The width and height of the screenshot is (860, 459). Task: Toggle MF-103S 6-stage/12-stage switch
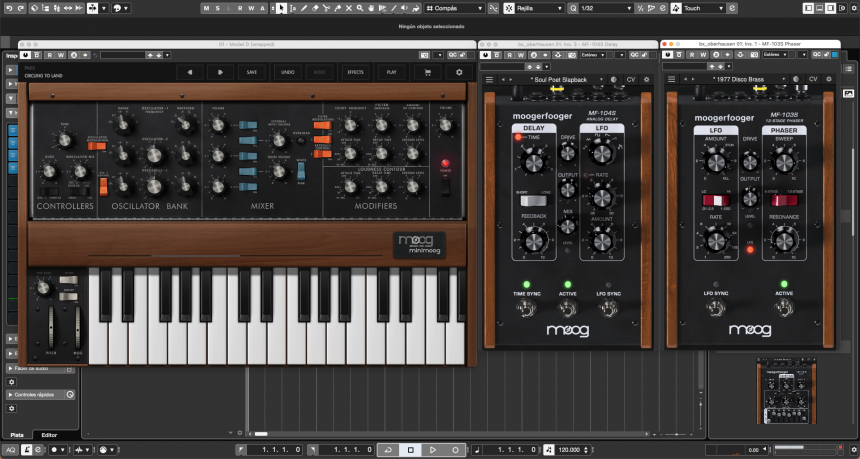click(784, 200)
